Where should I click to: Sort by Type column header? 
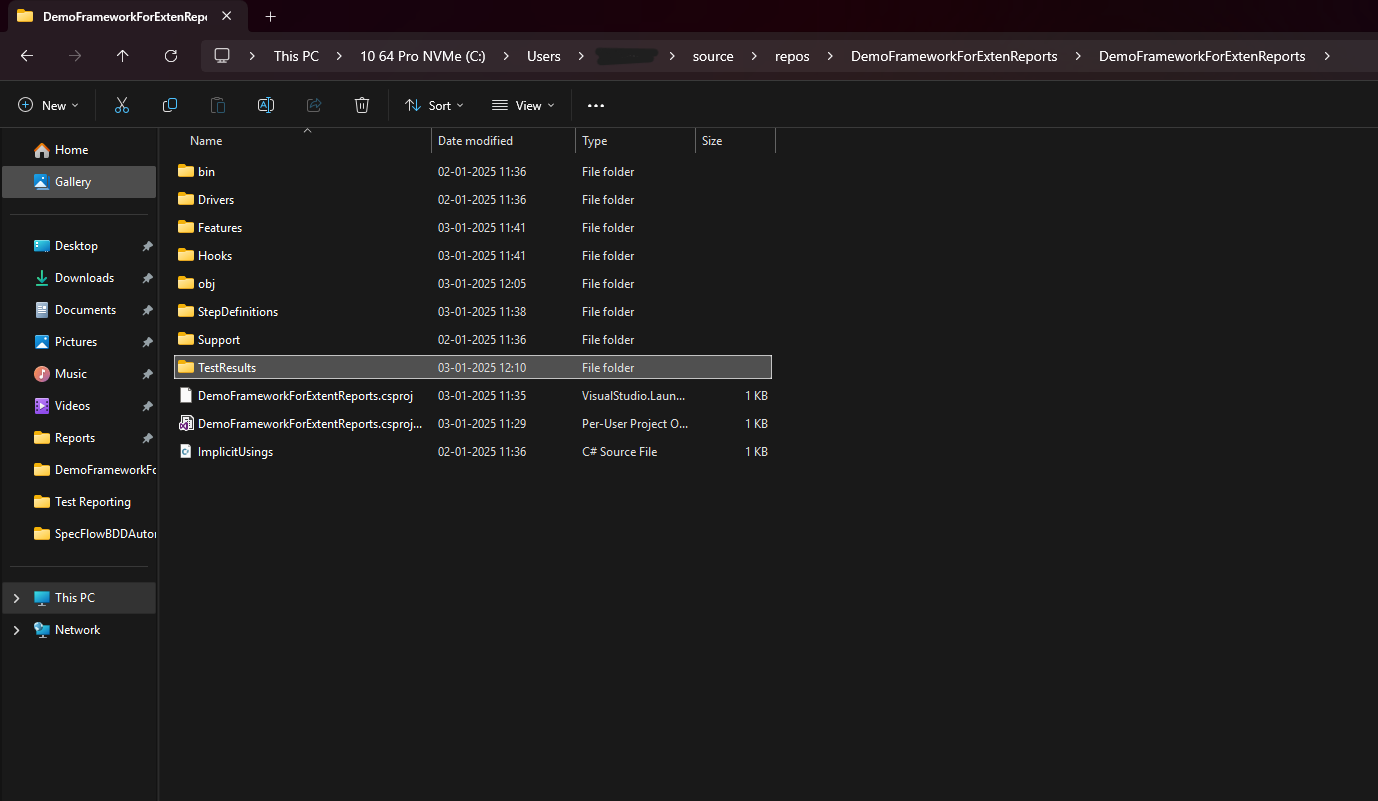coord(636,141)
